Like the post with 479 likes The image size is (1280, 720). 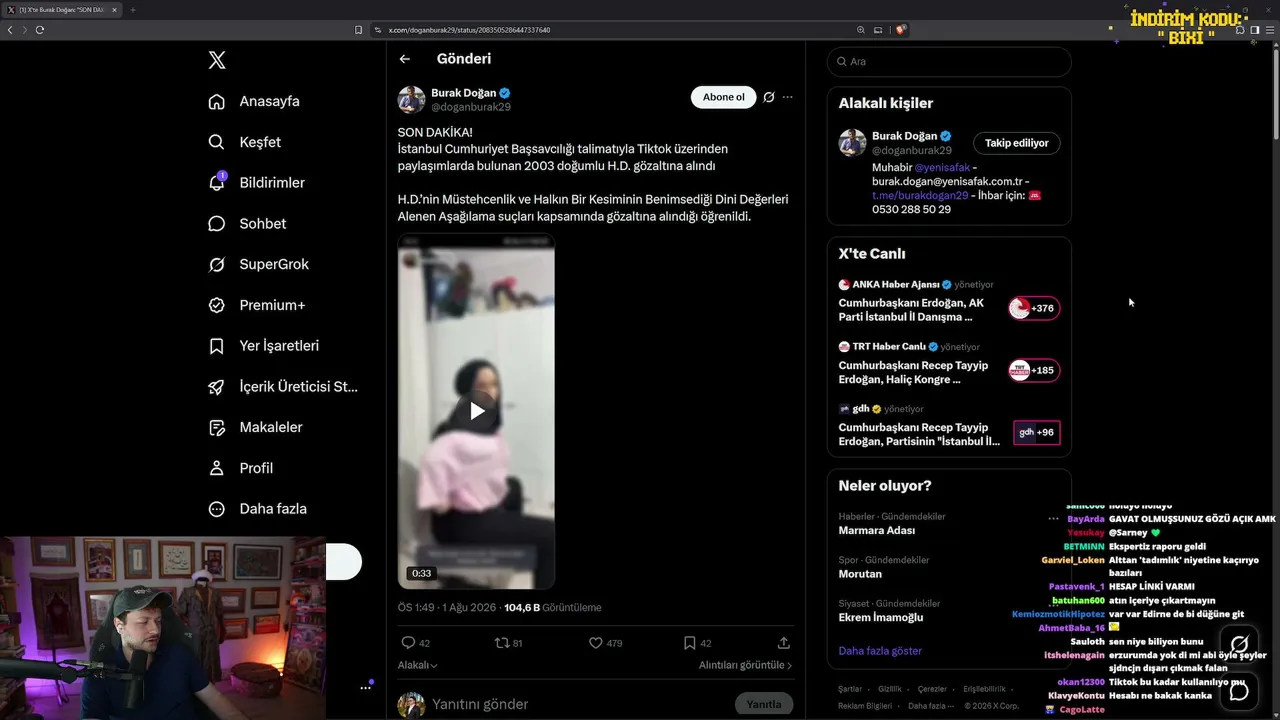[x=595, y=643]
